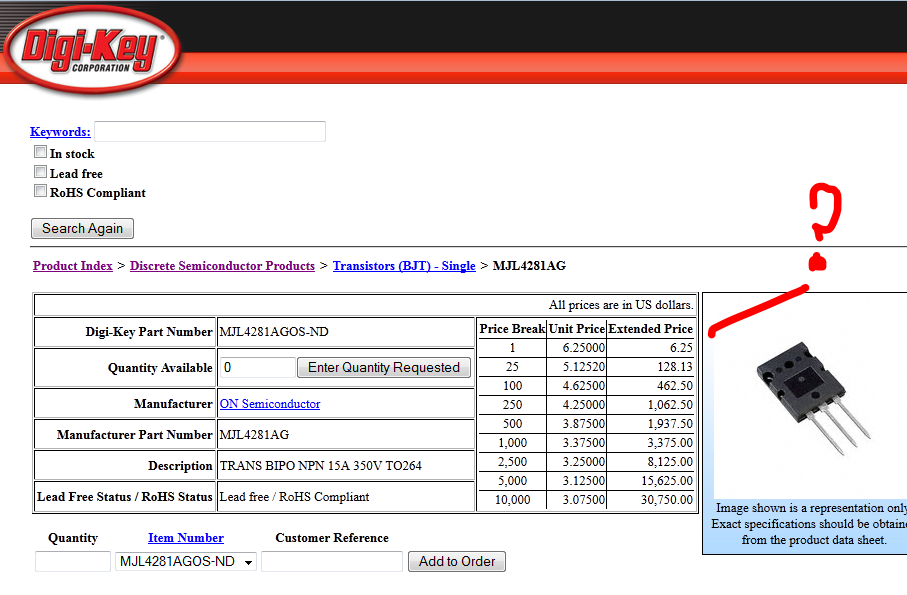Viewport: 907px width, 595px height.
Task: Click the Unit Price column header
Action: click(577, 328)
